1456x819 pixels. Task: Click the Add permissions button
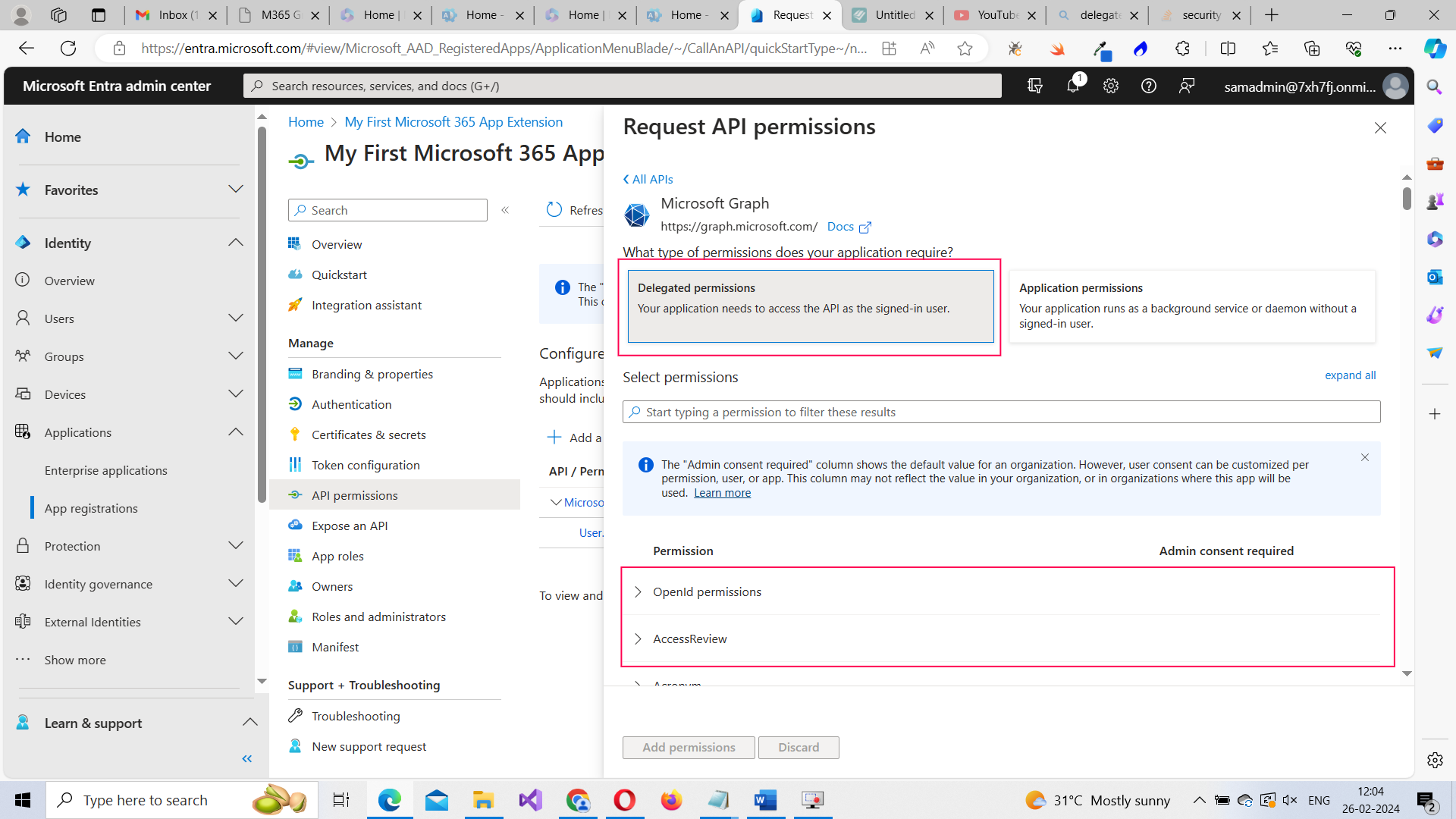coord(688,747)
